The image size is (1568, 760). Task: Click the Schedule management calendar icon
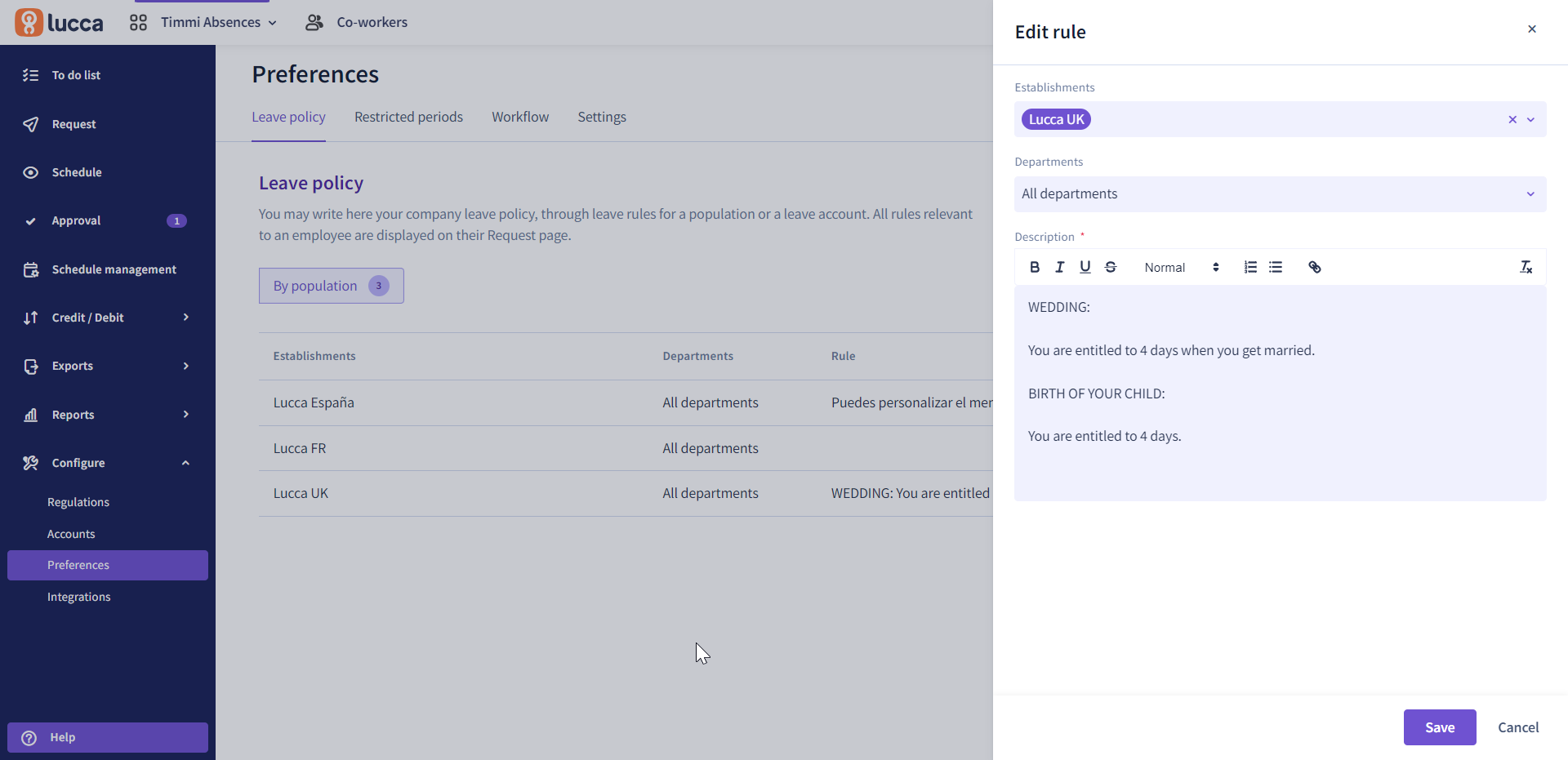(30, 269)
